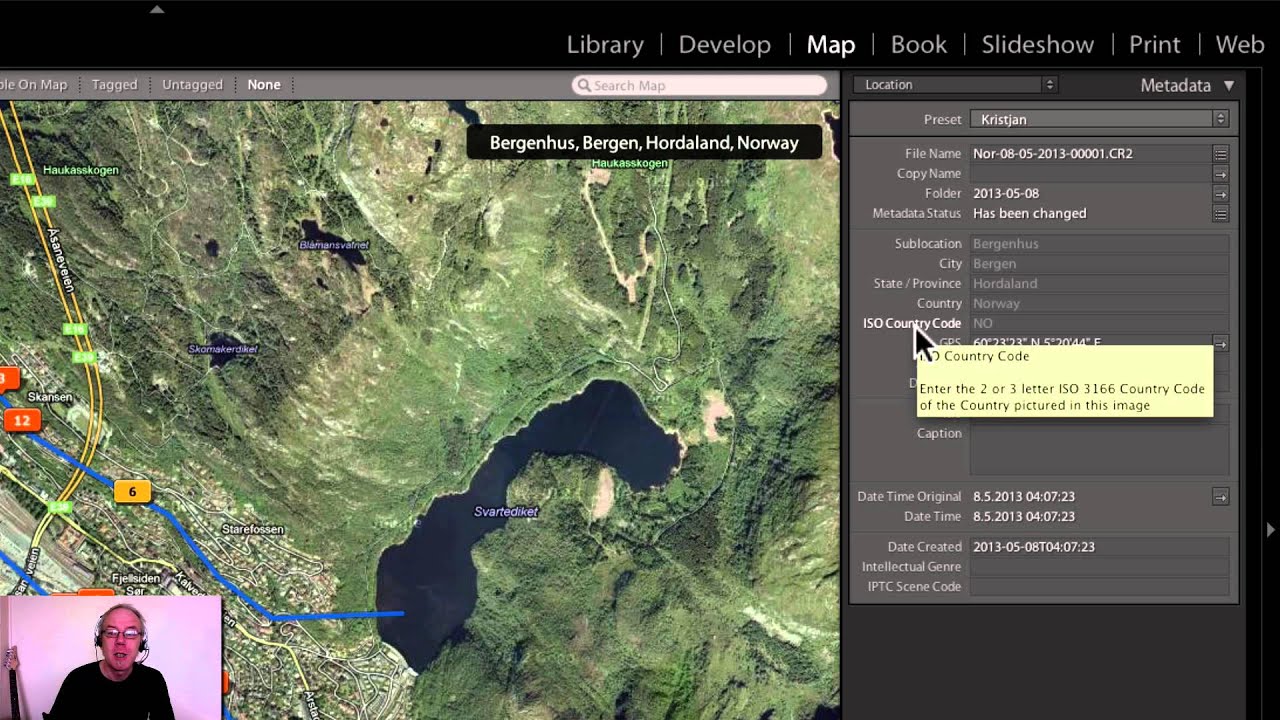Viewport: 1280px width, 720px height.
Task: Click the State / Province field showing Hordaland
Action: point(1099,284)
